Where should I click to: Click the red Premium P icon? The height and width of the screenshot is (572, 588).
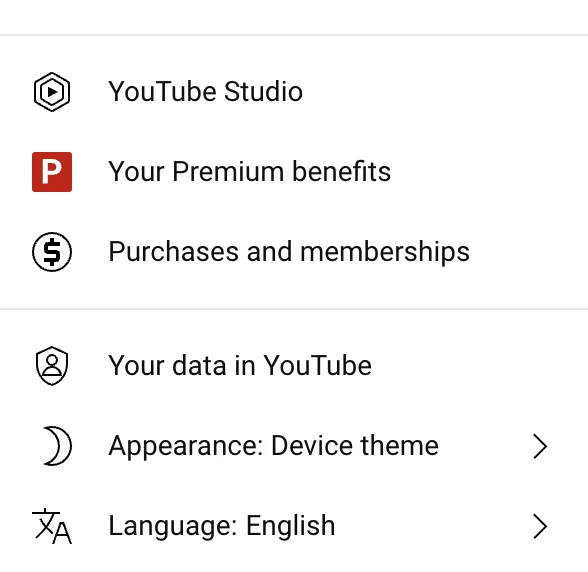coord(52,172)
